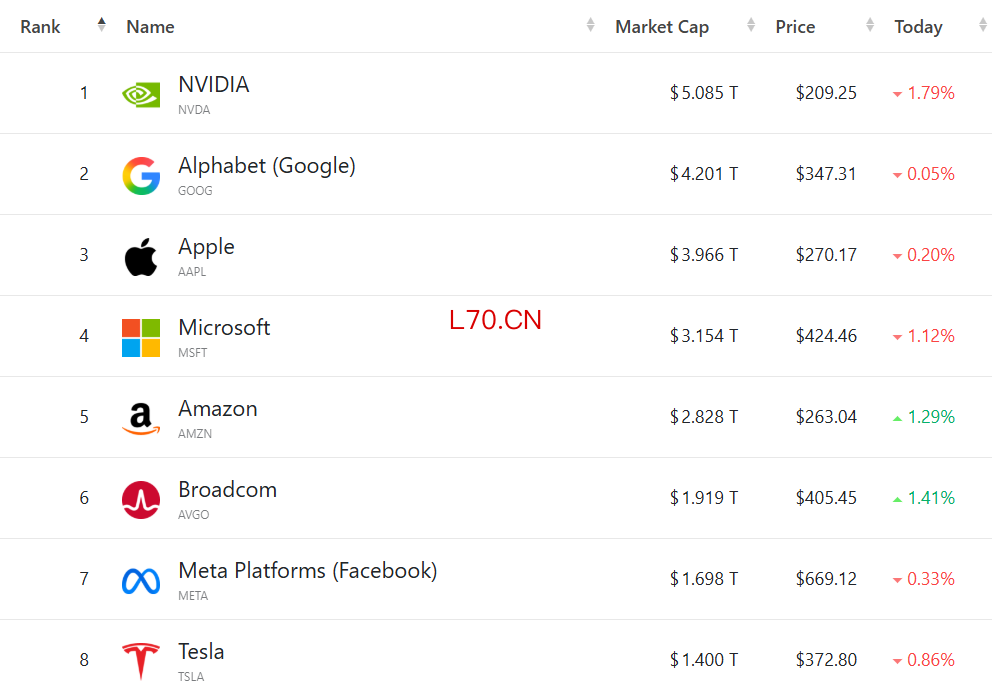The image size is (992, 699).
Task: Click the Amazon logo icon
Action: [x=140, y=419]
